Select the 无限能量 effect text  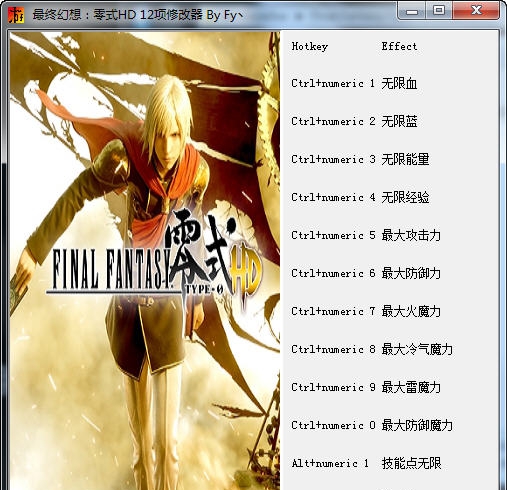pos(405,159)
